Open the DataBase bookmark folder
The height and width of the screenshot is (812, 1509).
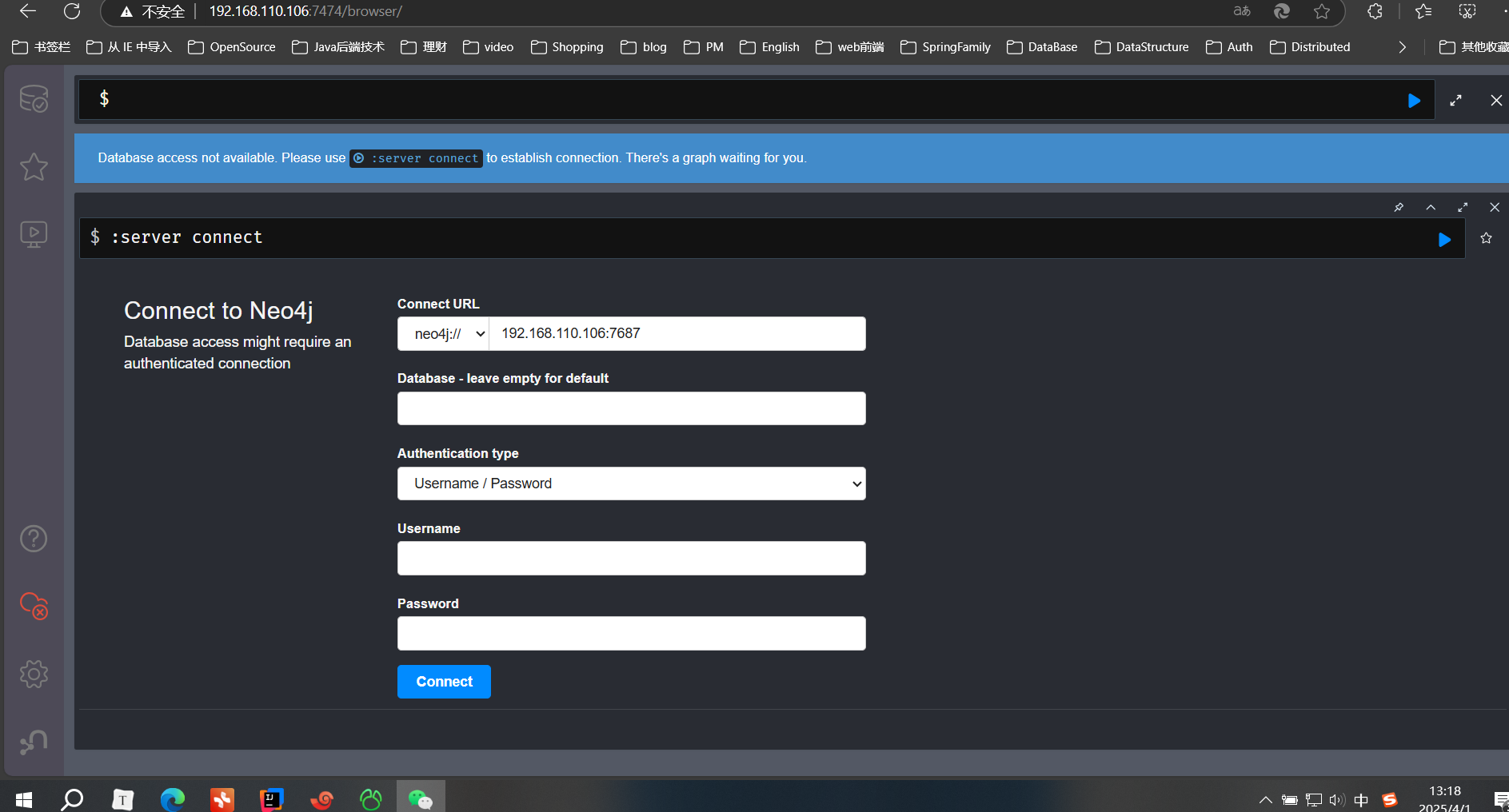(x=1042, y=47)
